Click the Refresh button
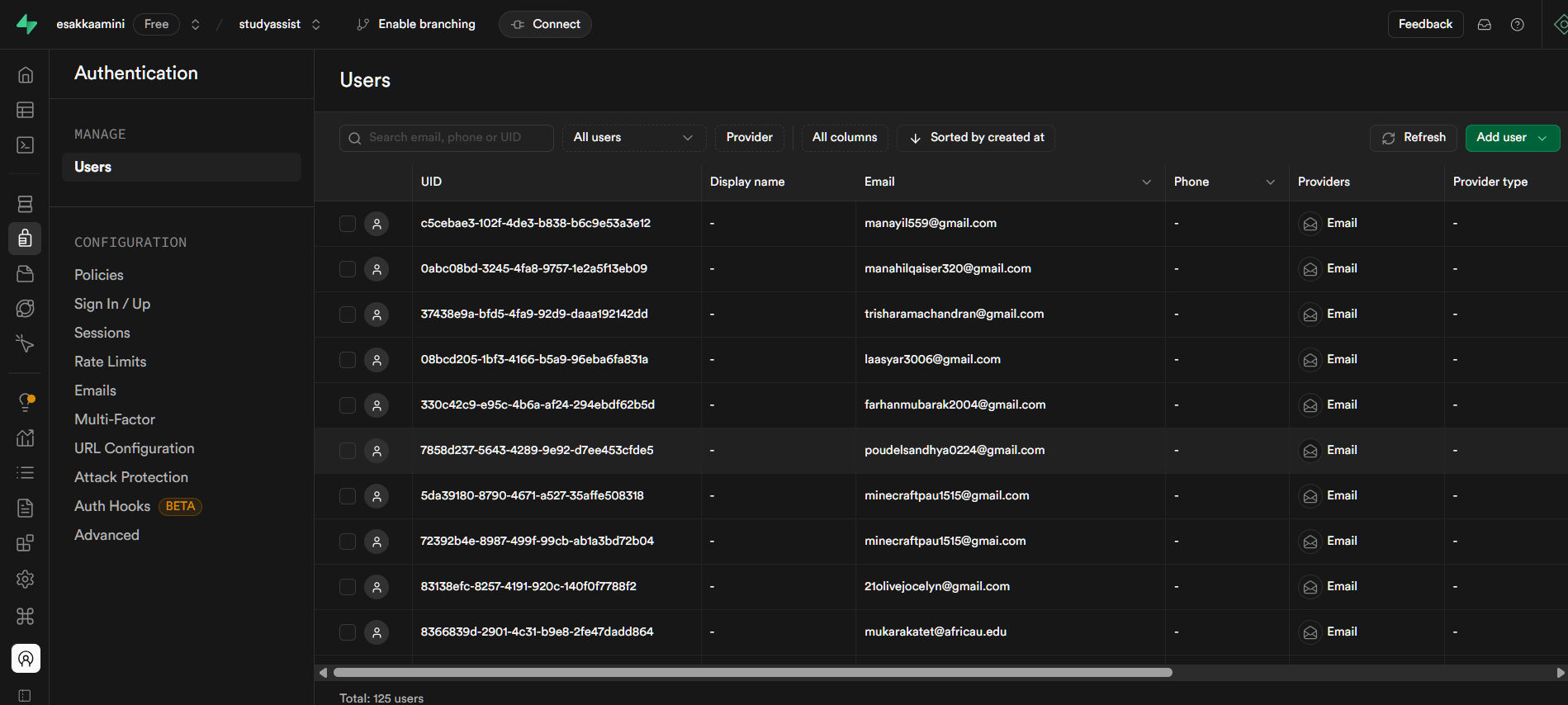Image resolution: width=1568 pixels, height=705 pixels. [1414, 138]
